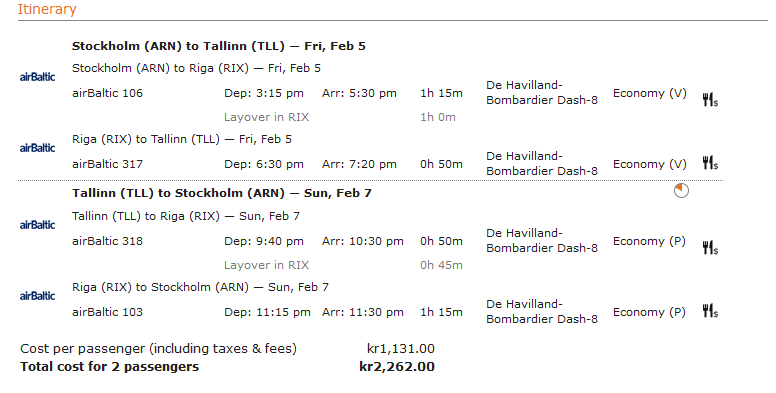
Task: Click the meal-for-purchase icon for airBaltic 318
Action: (710, 247)
